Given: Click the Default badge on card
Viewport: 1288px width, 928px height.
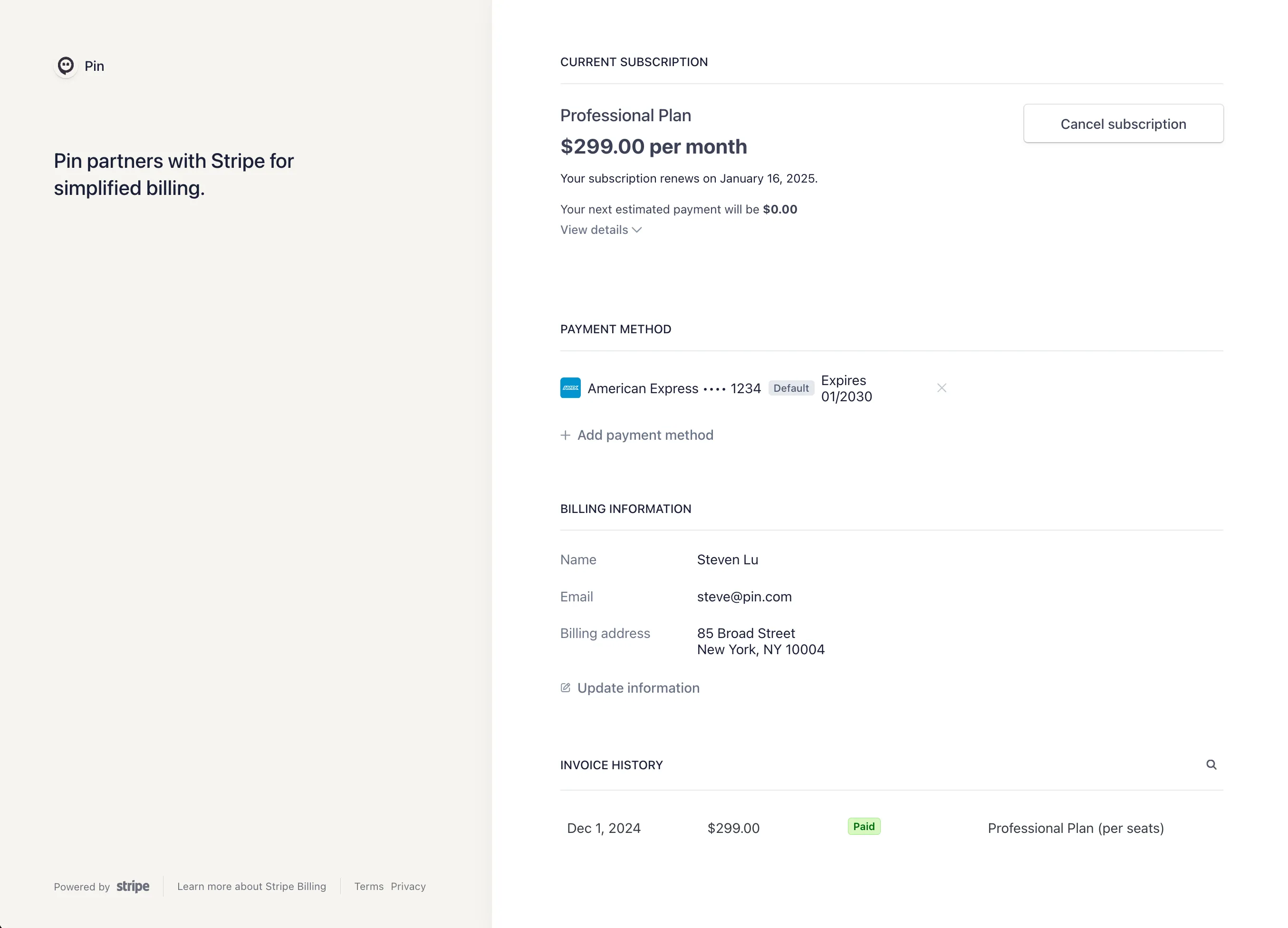Looking at the screenshot, I should (x=791, y=388).
